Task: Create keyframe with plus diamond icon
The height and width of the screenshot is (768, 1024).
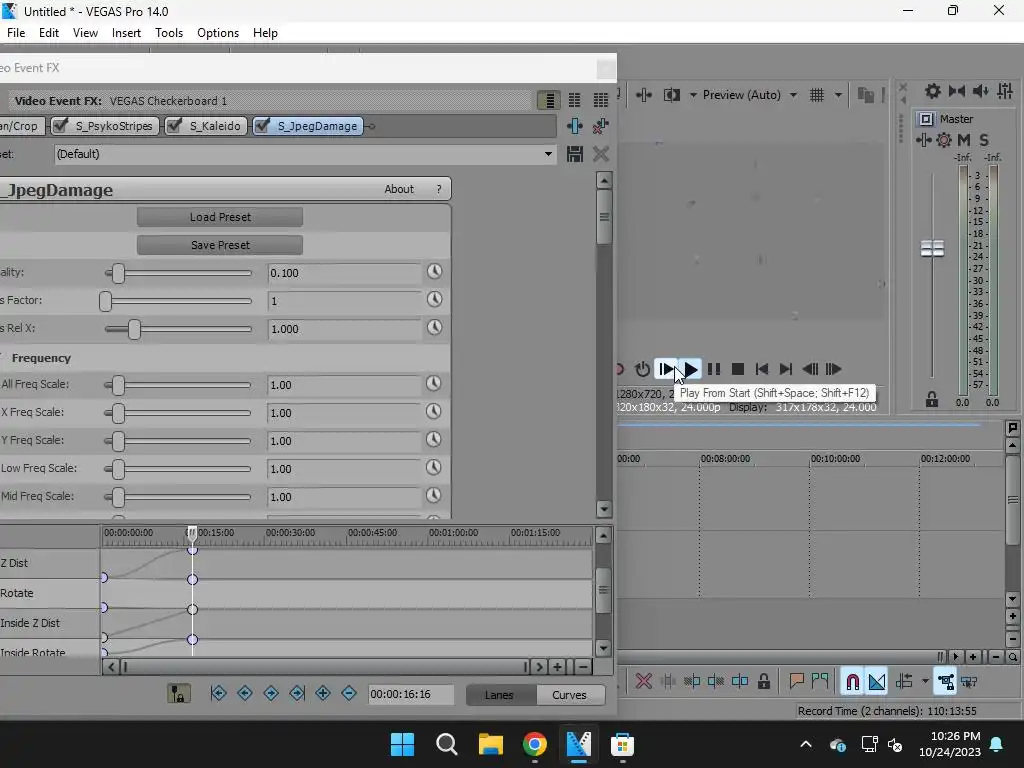Action: [x=323, y=694]
